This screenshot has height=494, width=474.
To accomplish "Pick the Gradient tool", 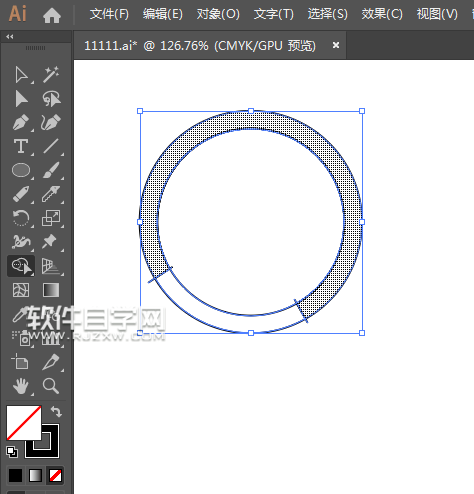I will click(51, 290).
